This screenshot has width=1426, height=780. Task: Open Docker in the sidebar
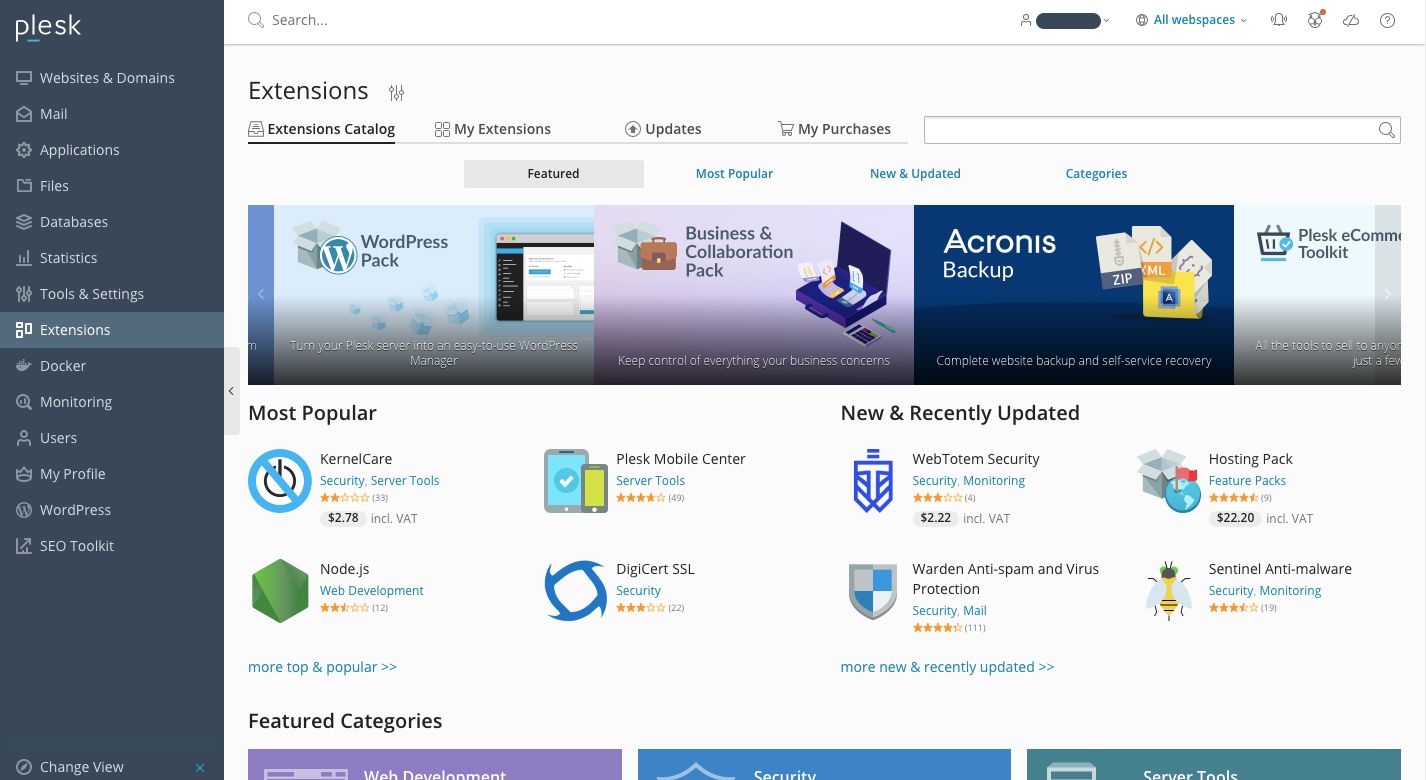(x=63, y=366)
